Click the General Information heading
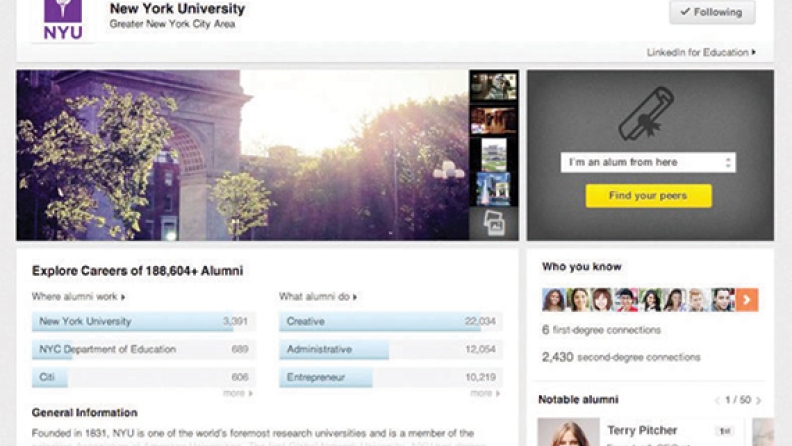The height and width of the screenshot is (446, 792). pyautogui.click(x=84, y=413)
